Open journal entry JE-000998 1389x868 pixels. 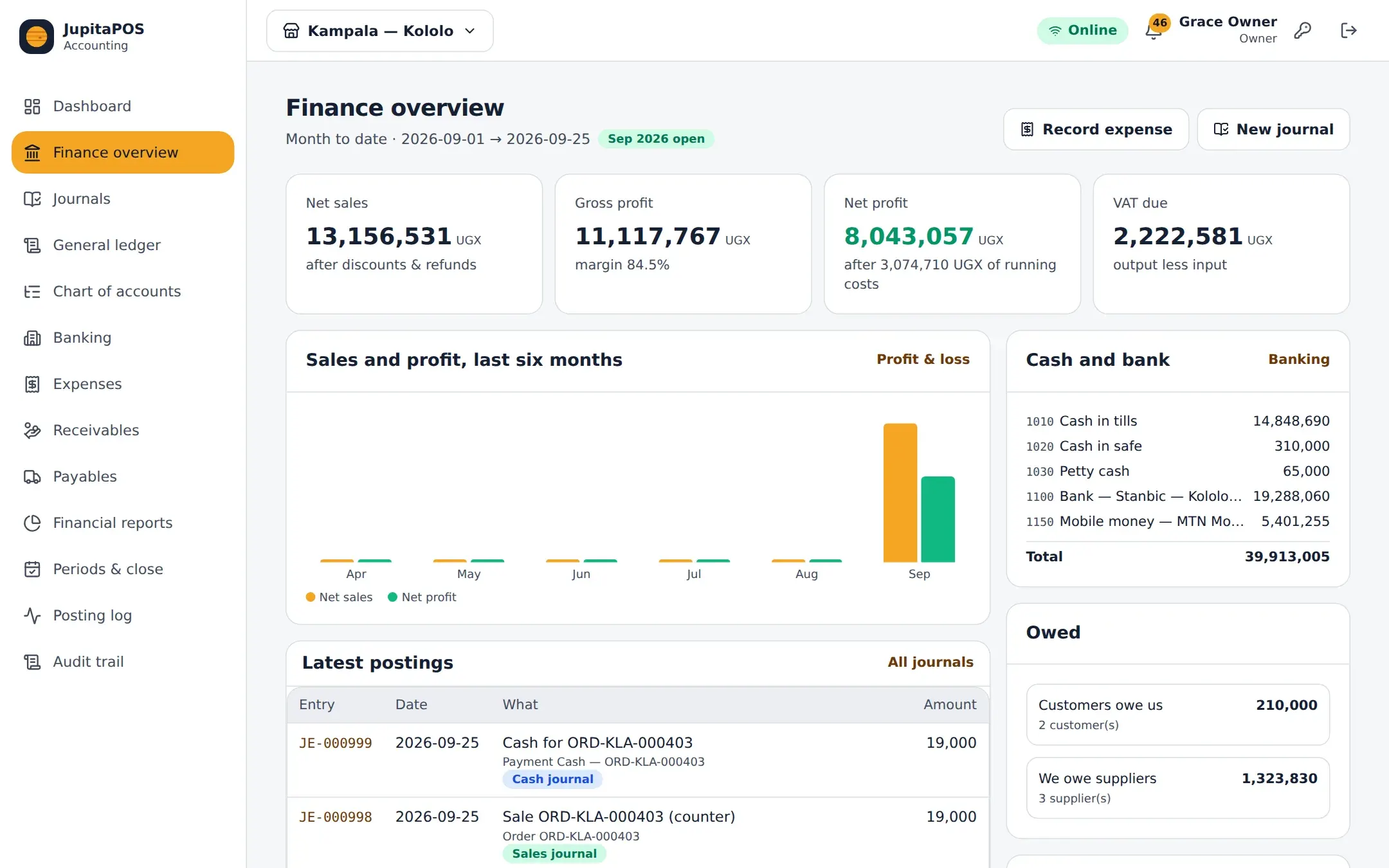336,817
